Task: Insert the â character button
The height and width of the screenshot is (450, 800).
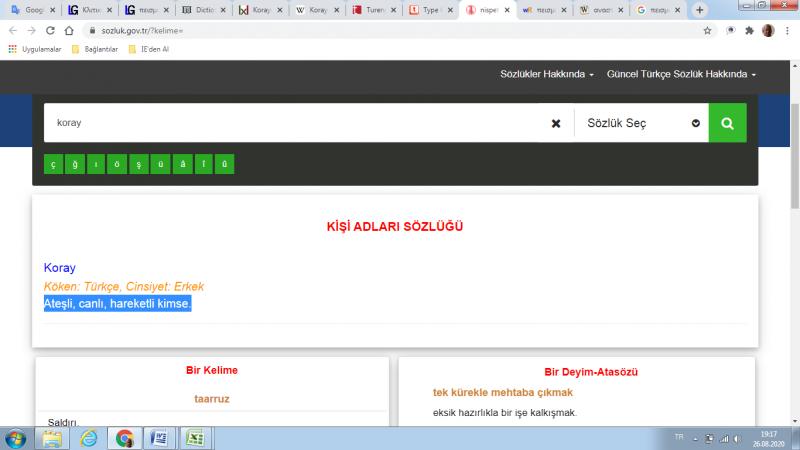Action: tap(183, 164)
